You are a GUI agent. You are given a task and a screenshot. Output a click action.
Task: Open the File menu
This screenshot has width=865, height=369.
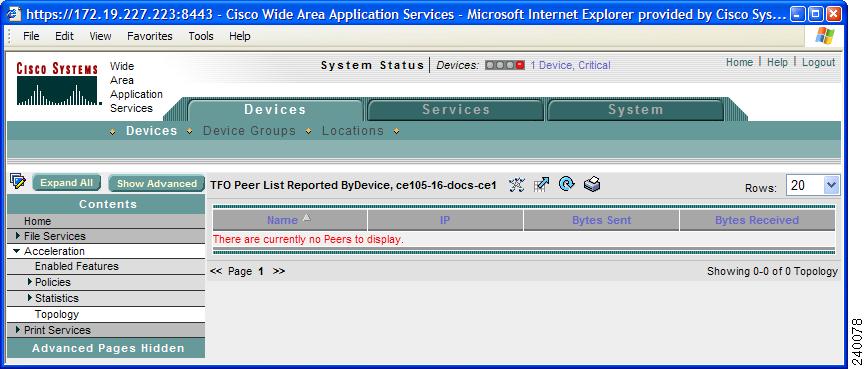(x=31, y=36)
